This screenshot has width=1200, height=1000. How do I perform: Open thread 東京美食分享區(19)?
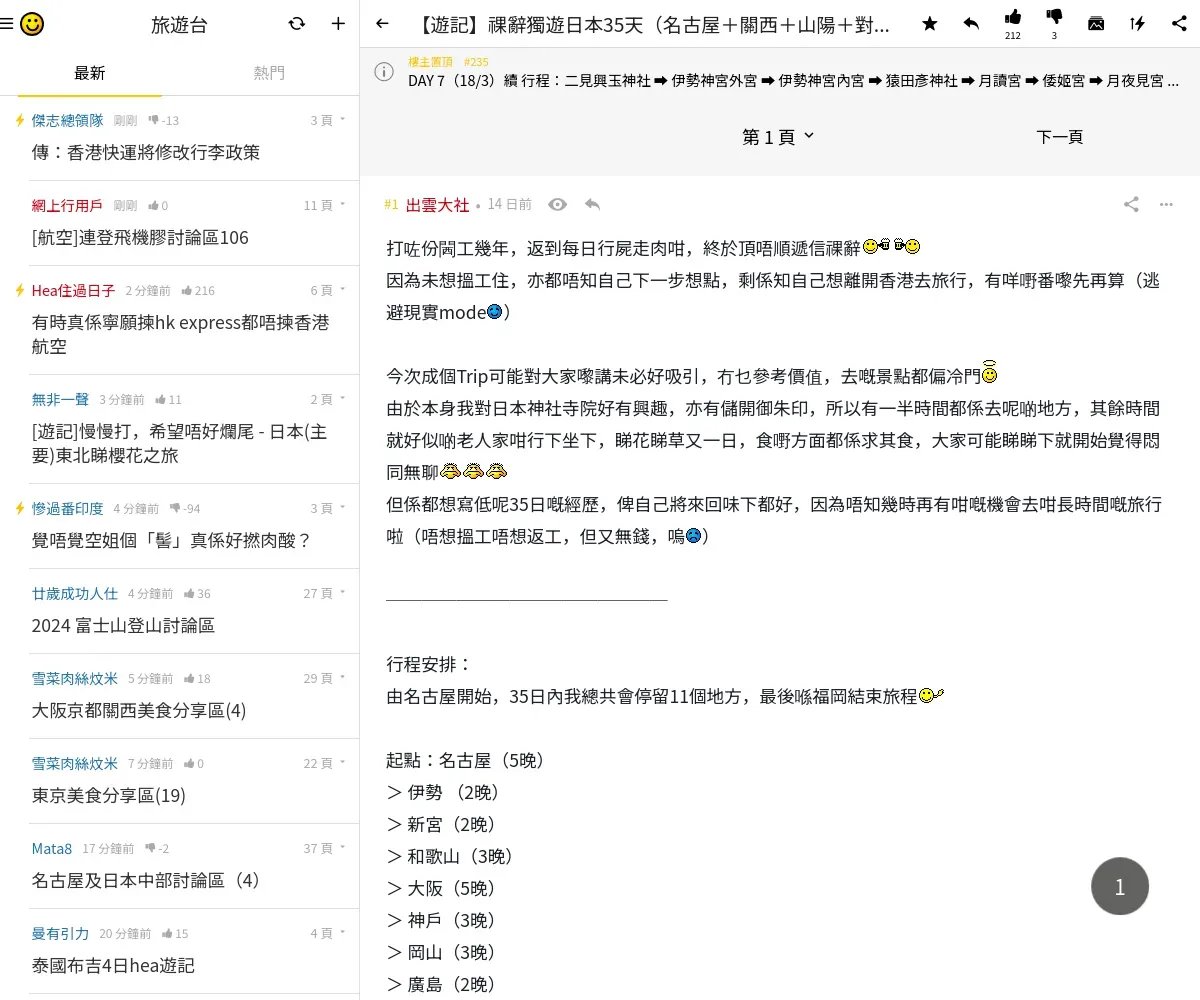point(109,795)
